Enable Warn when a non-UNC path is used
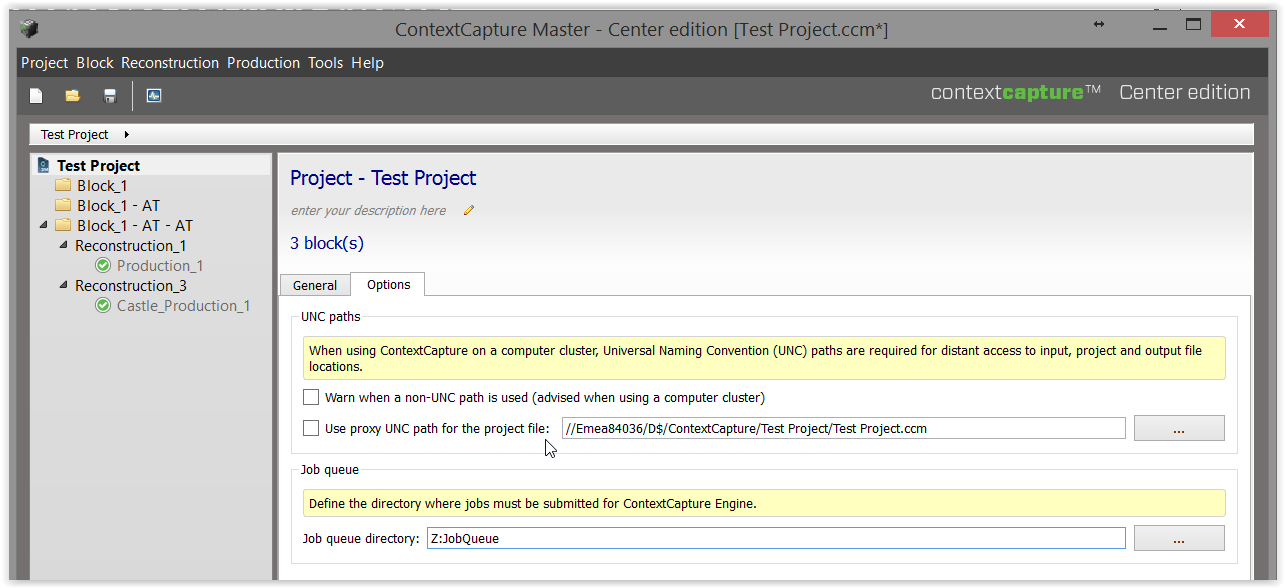 311,397
